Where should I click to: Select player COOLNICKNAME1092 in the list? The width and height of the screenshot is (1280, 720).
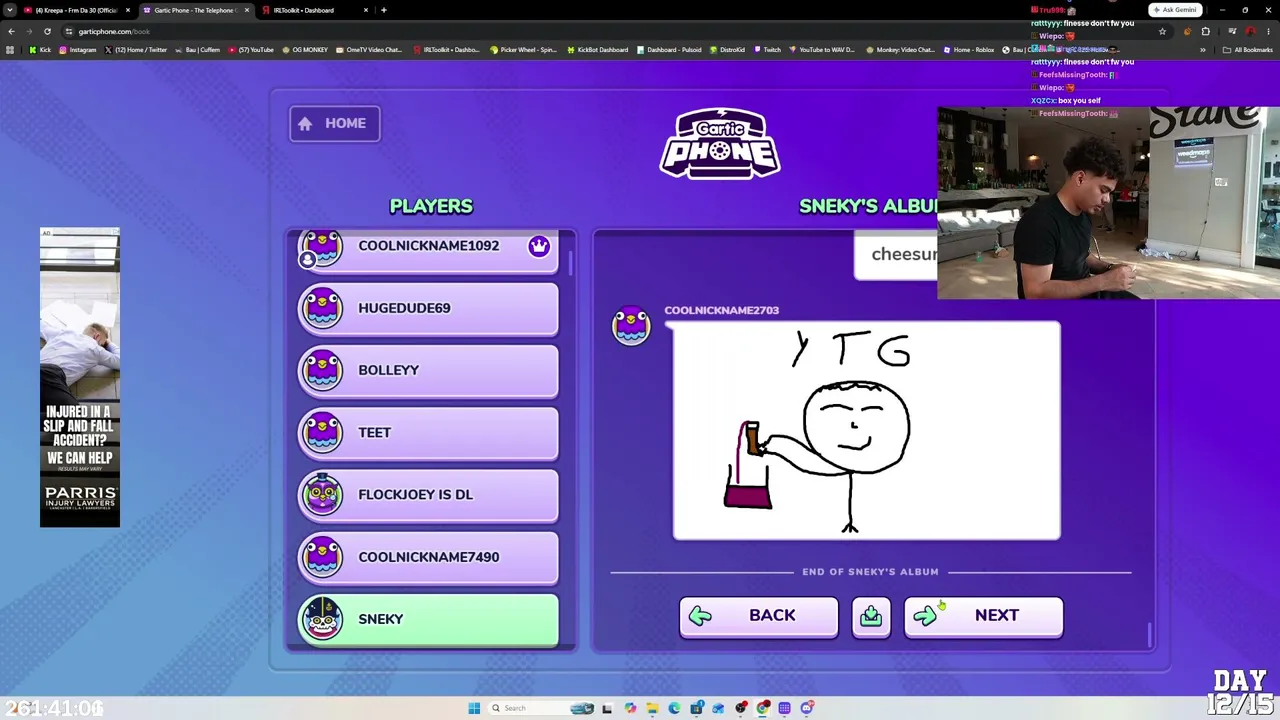[428, 248]
